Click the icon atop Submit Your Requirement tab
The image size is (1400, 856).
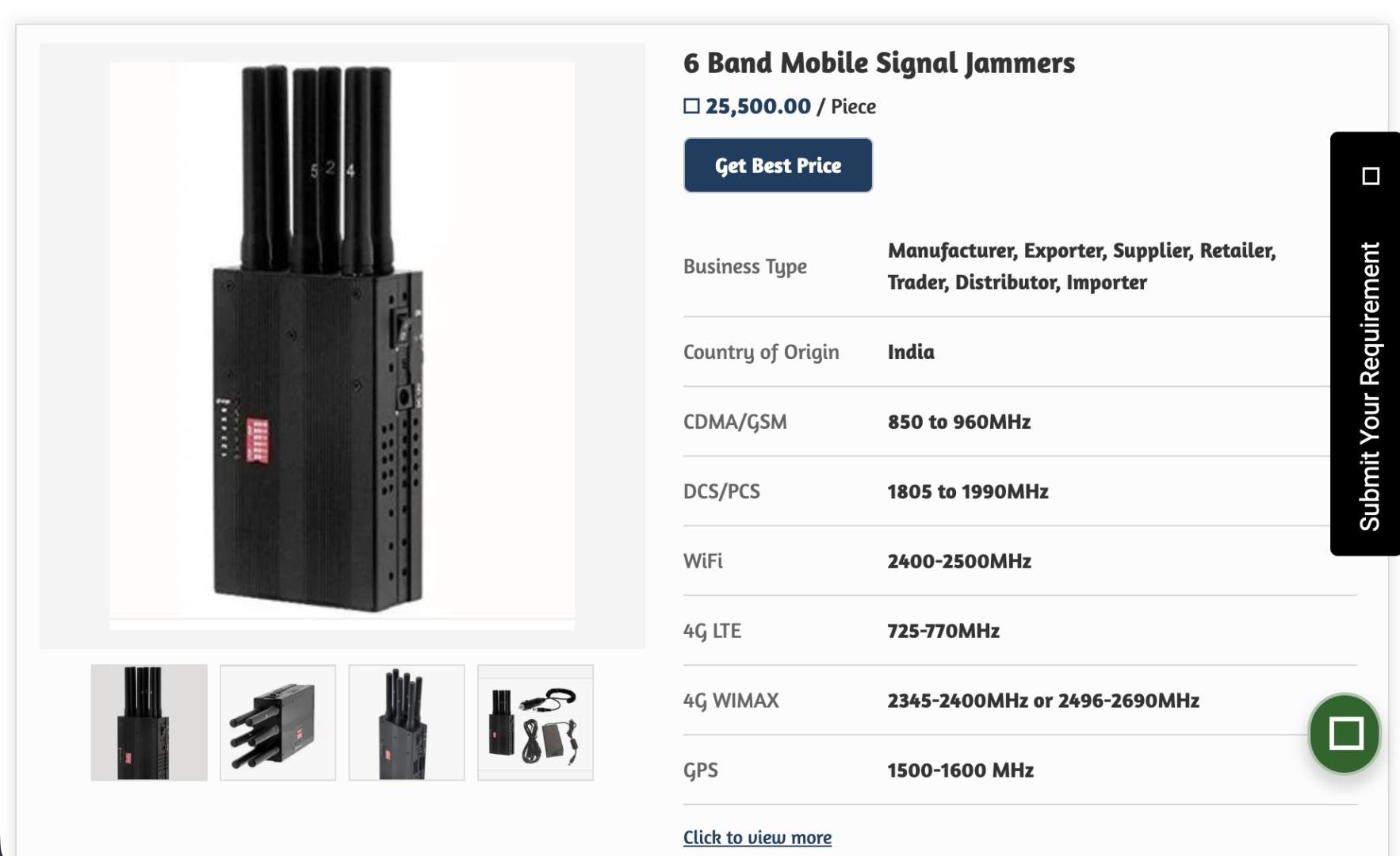tap(1371, 176)
